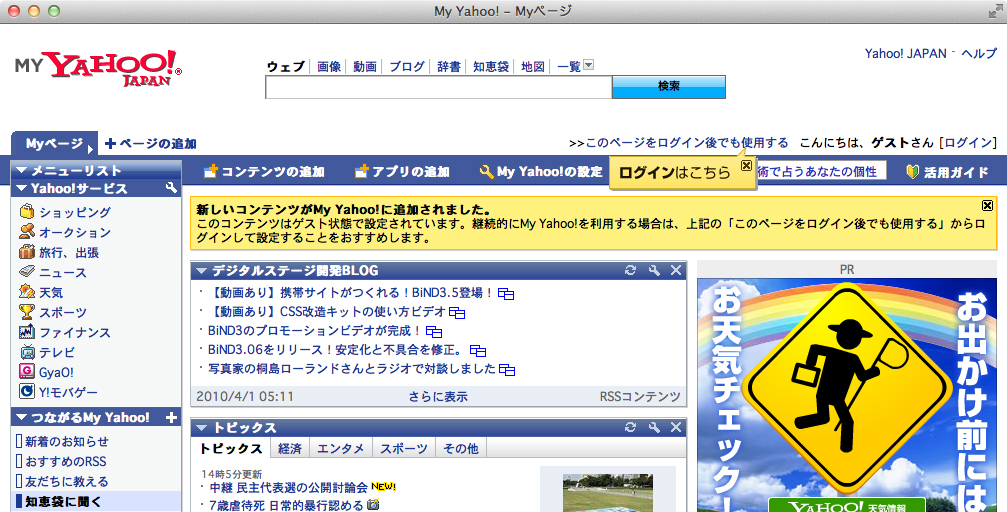The height and width of the screenshot is (512, 1007).
Task: Click the wrench icon in Yahoo!サービス header
Action: (x=171, y=188)
